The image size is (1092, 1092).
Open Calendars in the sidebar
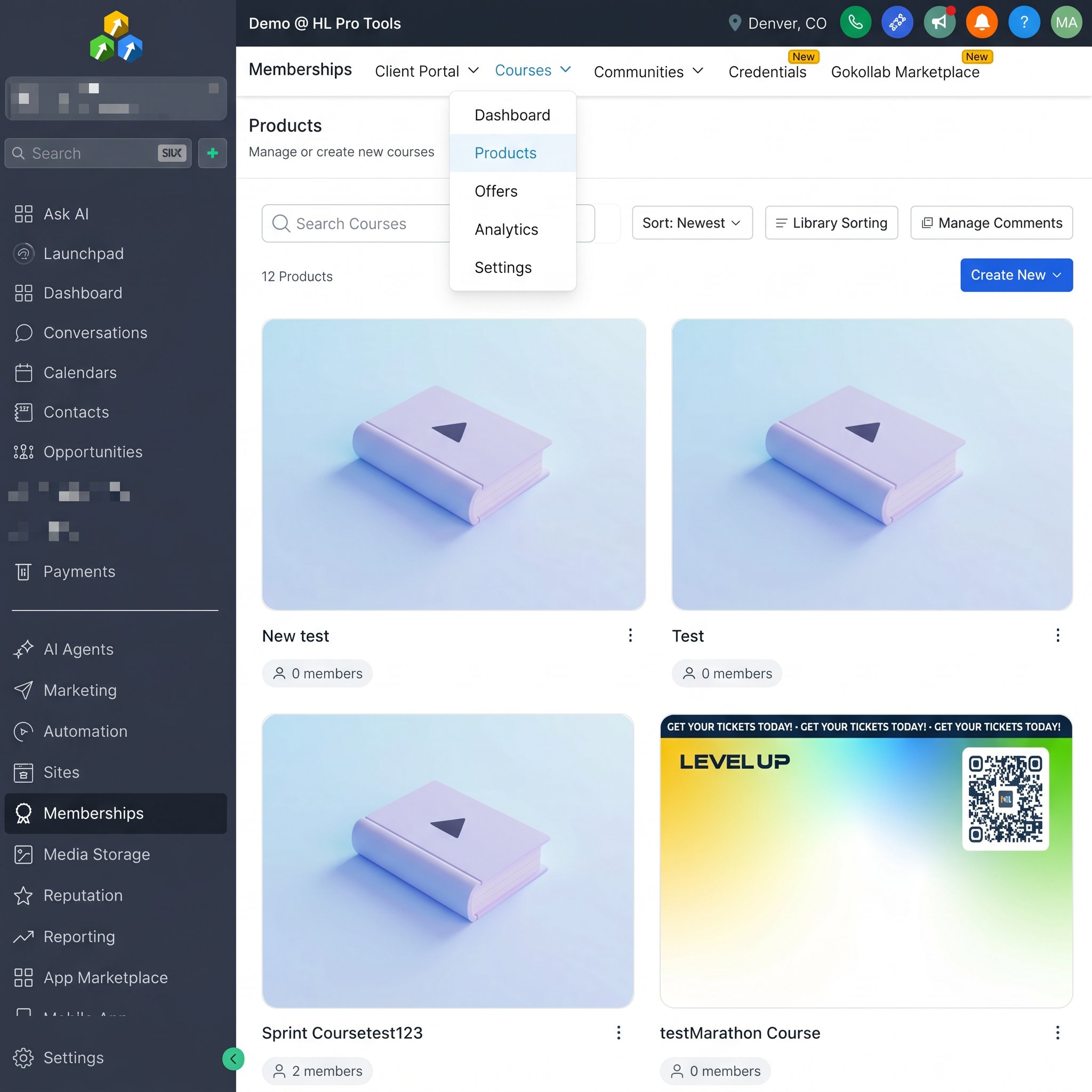79,373
